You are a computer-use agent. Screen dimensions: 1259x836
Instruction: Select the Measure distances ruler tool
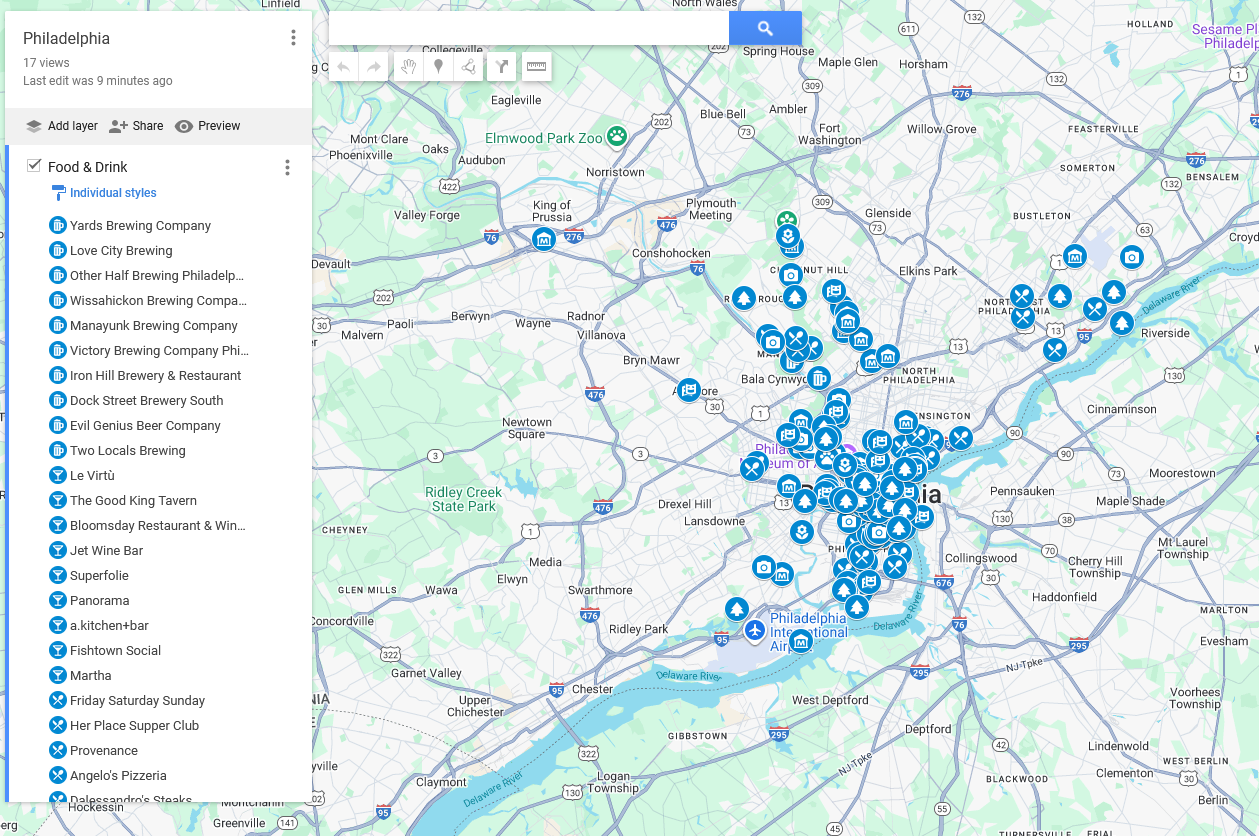536,66
